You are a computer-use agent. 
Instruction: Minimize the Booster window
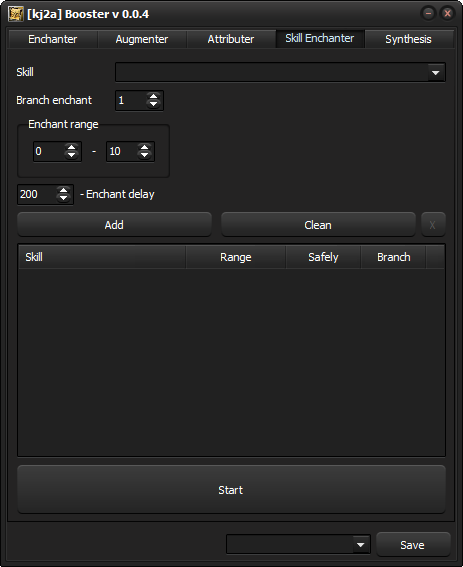[428, 14]
